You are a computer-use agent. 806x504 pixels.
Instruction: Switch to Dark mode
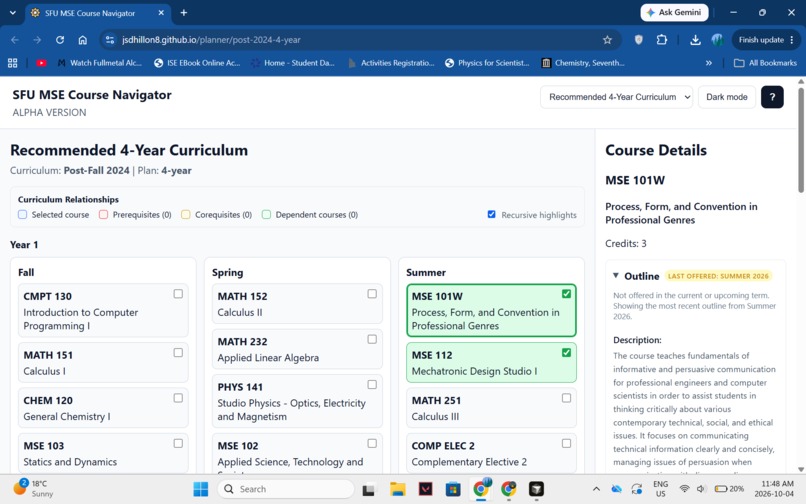(727, 97)
